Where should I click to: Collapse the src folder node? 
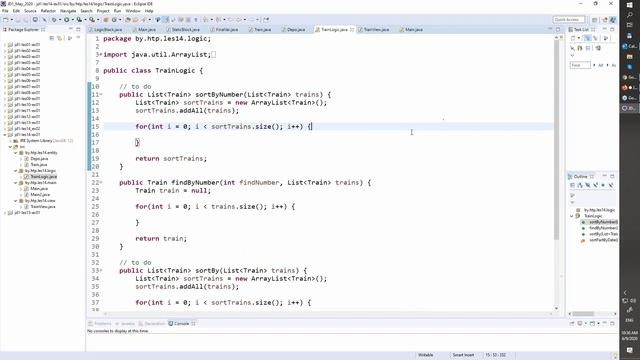click(x=11, y=147)
